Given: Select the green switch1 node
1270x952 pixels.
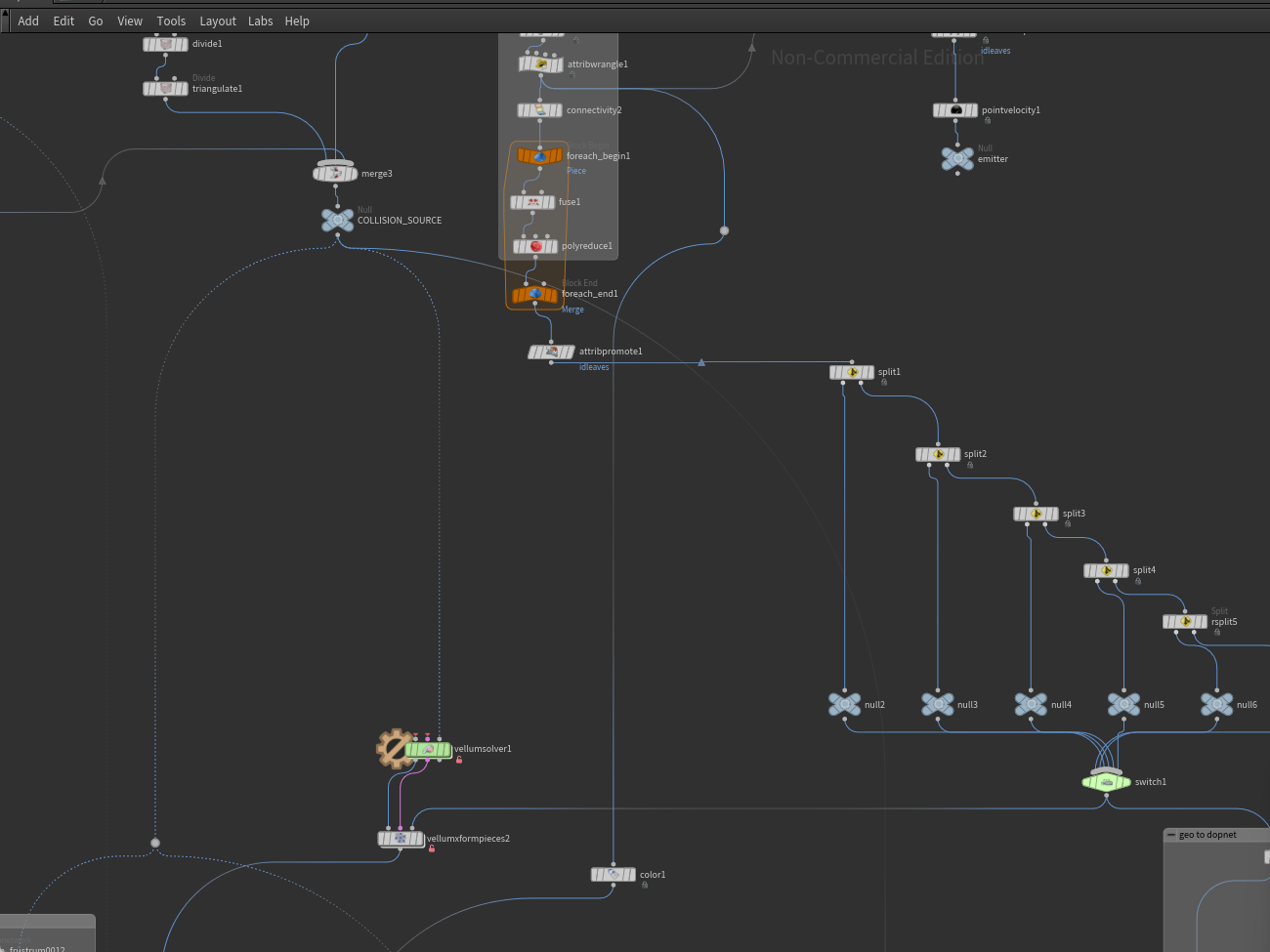Looking at the screenshot, I should pos(1107,780).
